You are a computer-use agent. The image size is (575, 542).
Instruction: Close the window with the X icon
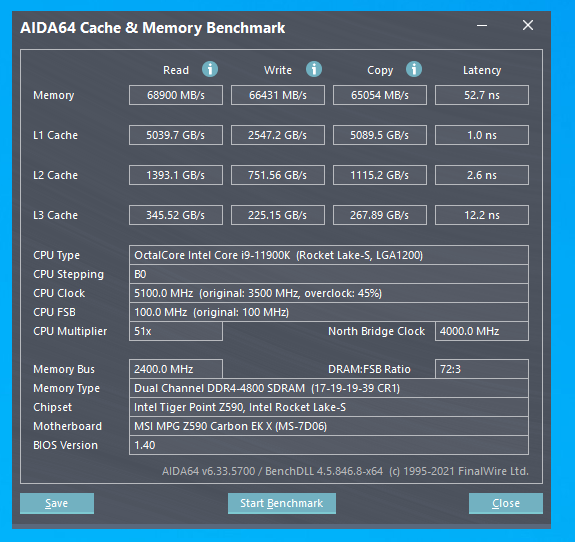point(528,25)
